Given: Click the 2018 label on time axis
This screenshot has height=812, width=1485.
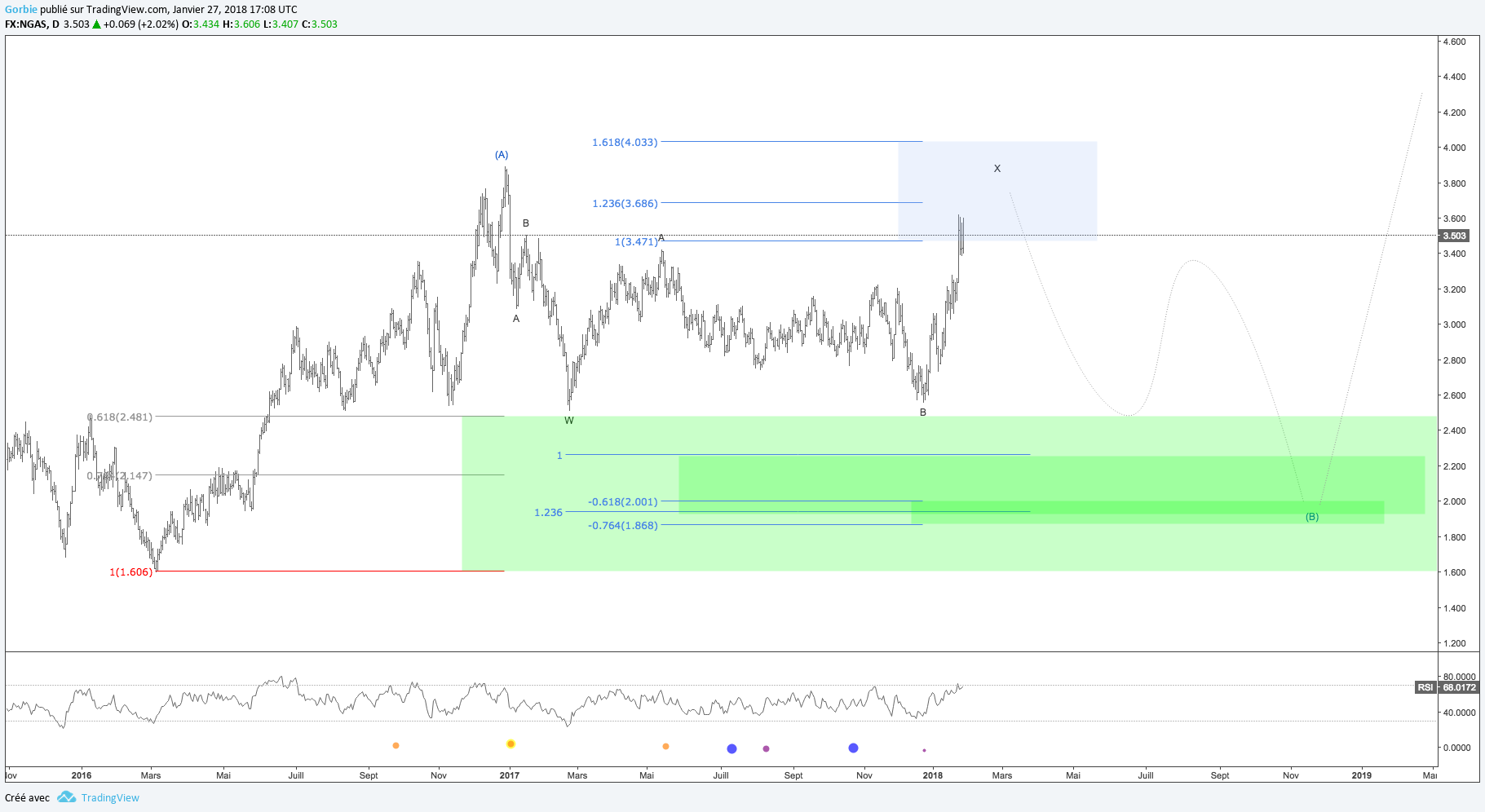Looking at the screenshot, I should click(933, 775).
